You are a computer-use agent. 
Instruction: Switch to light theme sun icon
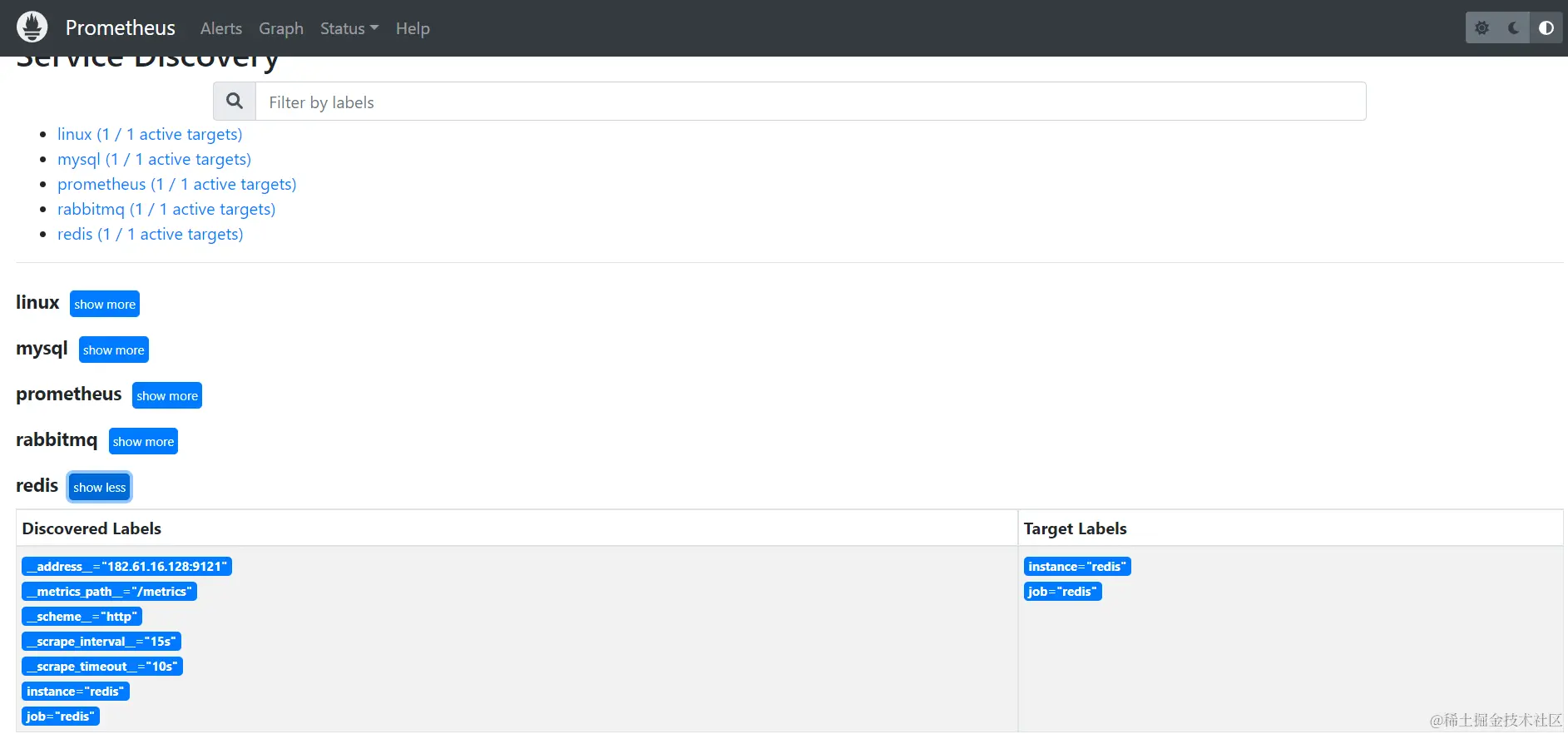[x=1481, y=28]
